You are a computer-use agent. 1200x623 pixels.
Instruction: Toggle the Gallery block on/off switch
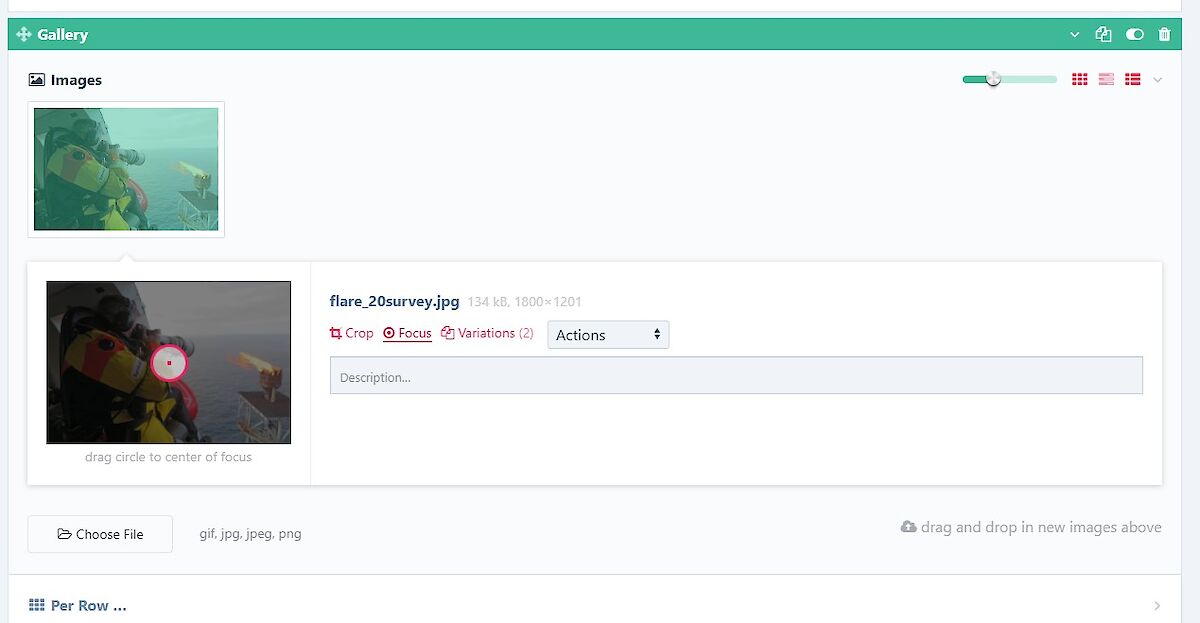(1134, 34)
